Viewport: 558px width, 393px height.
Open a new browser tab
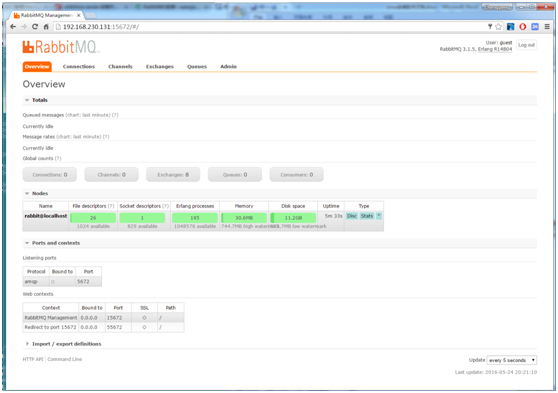(x=91, y=15)
